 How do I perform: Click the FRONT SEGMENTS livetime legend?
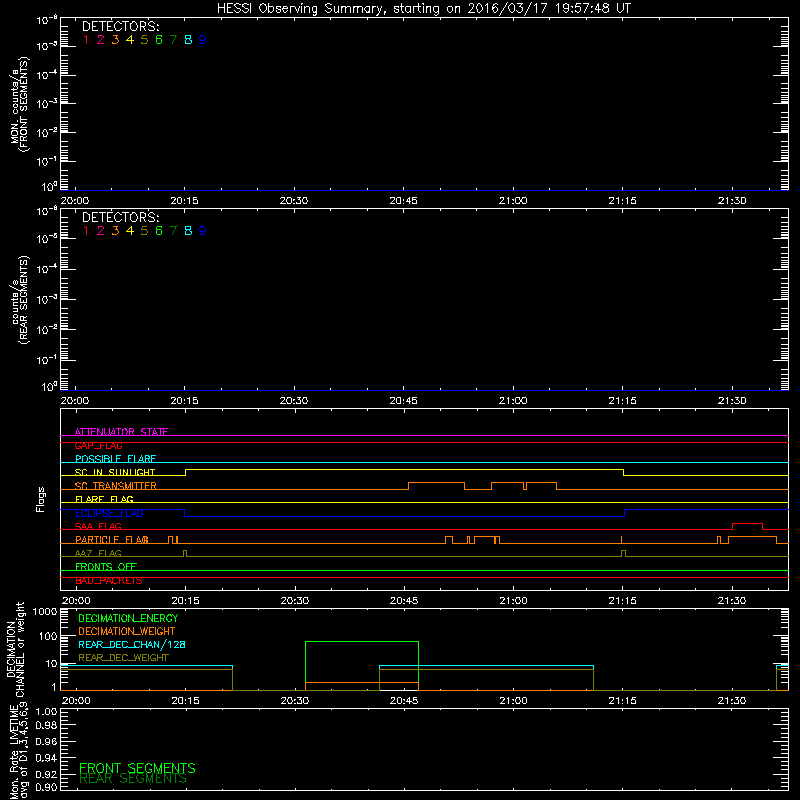(137, 768)
